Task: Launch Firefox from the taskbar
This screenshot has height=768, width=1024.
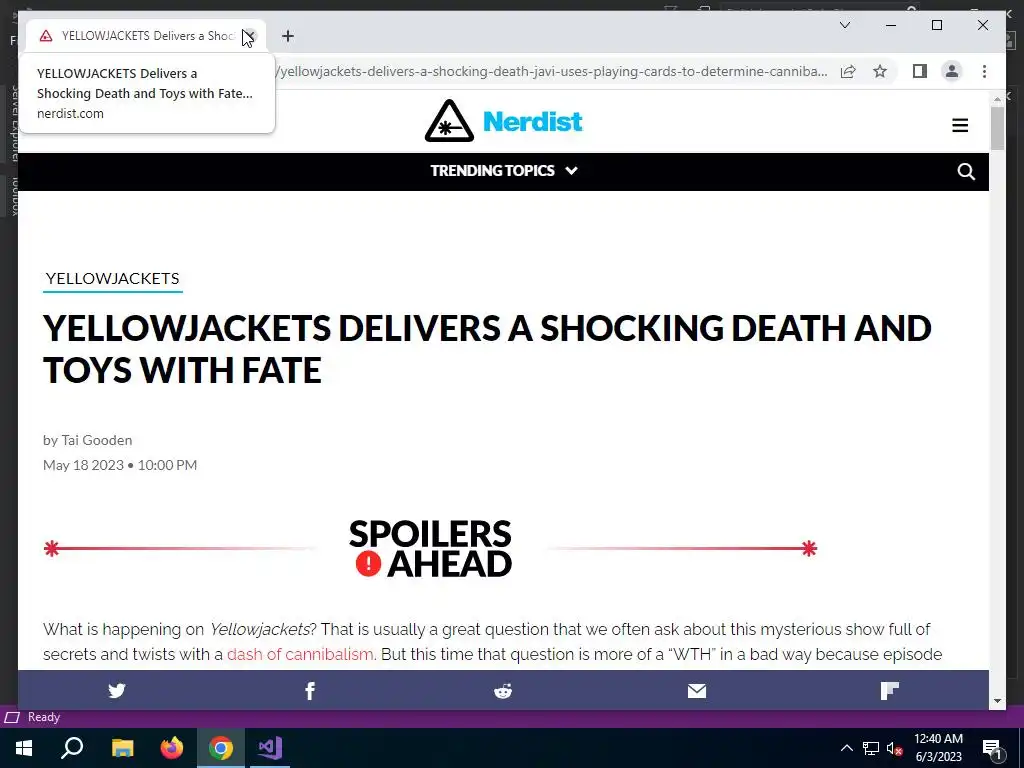Action: click(172, 748)
